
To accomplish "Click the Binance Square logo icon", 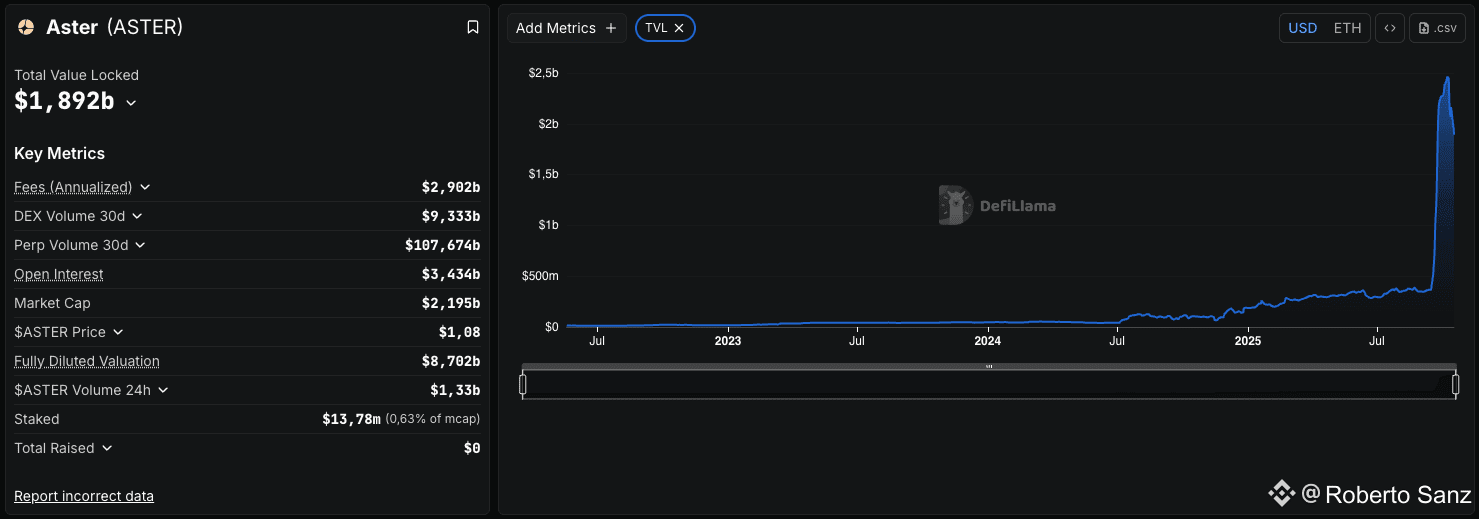I will [x=1281, y=493].
